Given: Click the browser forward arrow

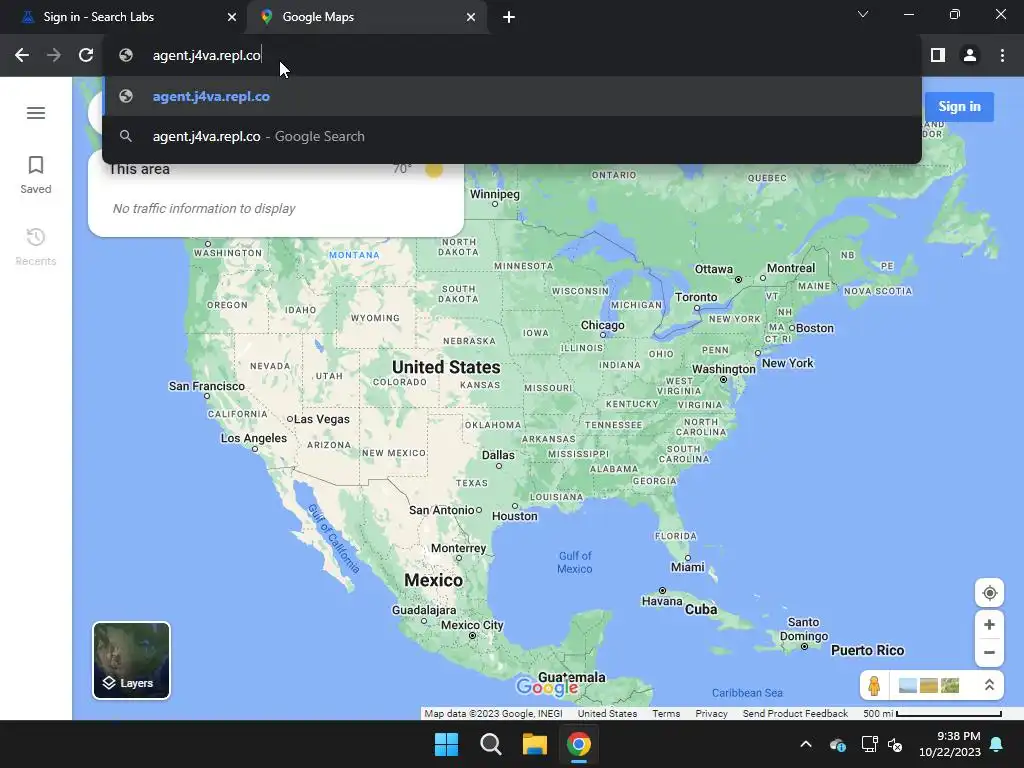Looking at the screenshot, I should pyautogui.click(x=54, y=56).
